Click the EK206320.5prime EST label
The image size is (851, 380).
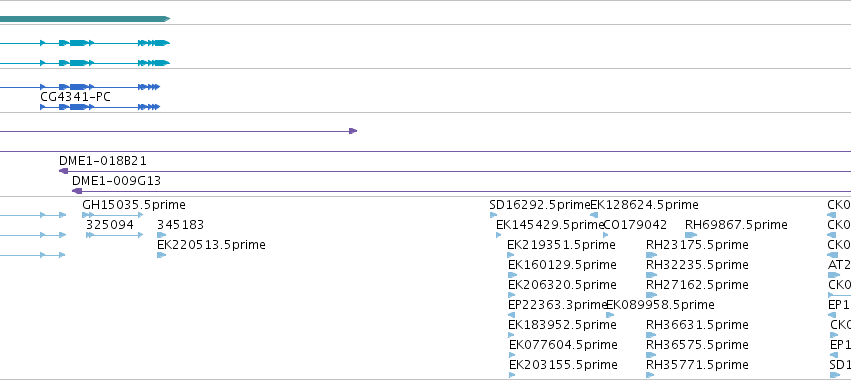pos(562,285)
